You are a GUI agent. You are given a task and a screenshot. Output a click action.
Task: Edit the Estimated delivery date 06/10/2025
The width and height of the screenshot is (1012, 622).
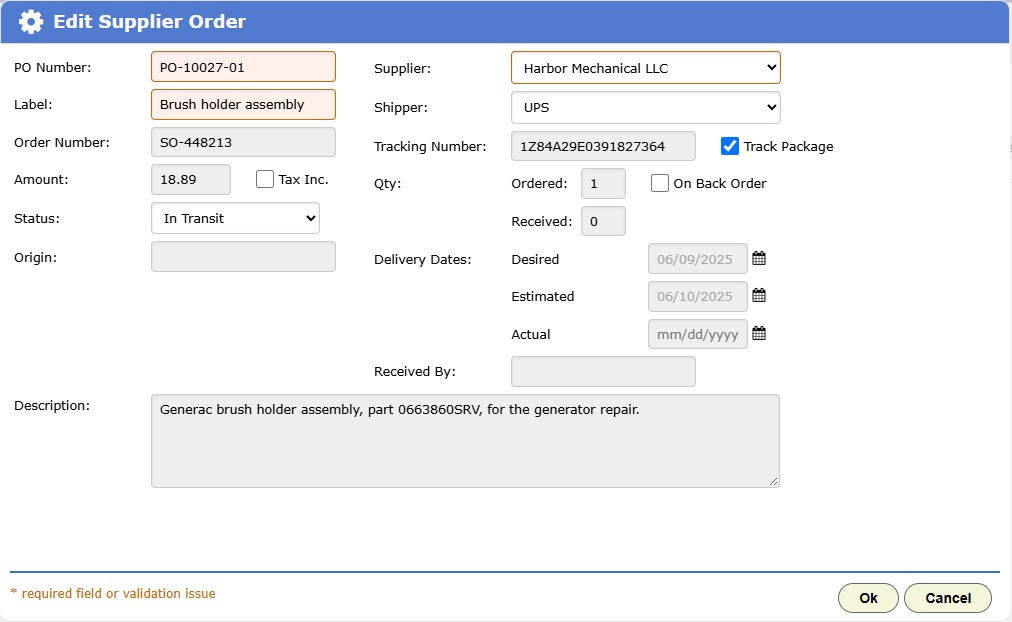(x=698, y=296)
